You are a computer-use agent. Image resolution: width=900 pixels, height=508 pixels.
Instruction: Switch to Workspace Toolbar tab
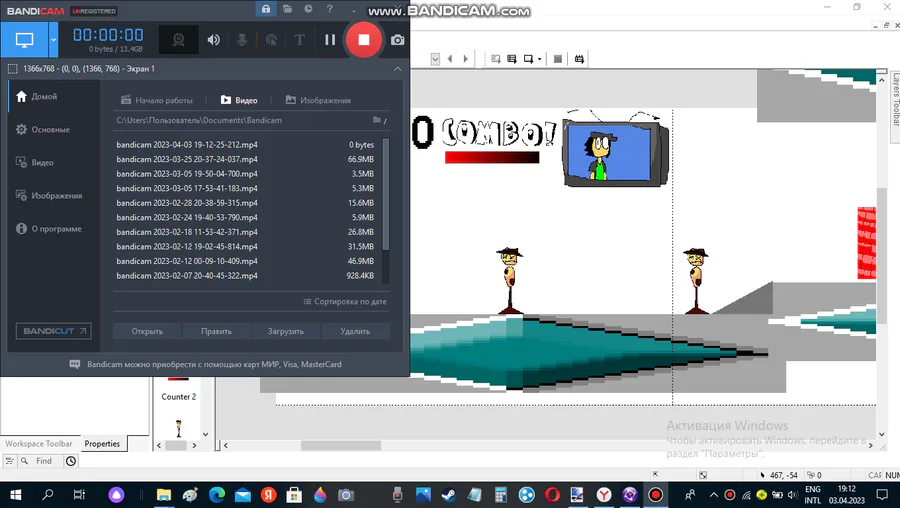[x=39, y=444]
